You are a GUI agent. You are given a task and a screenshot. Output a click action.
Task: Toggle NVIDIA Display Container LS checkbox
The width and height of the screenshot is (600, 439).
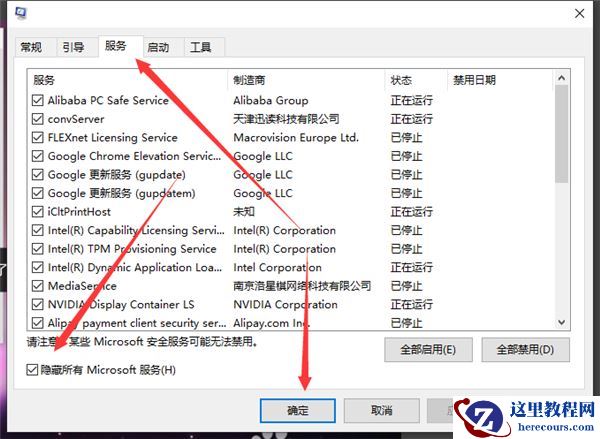(x=38, y=304)
